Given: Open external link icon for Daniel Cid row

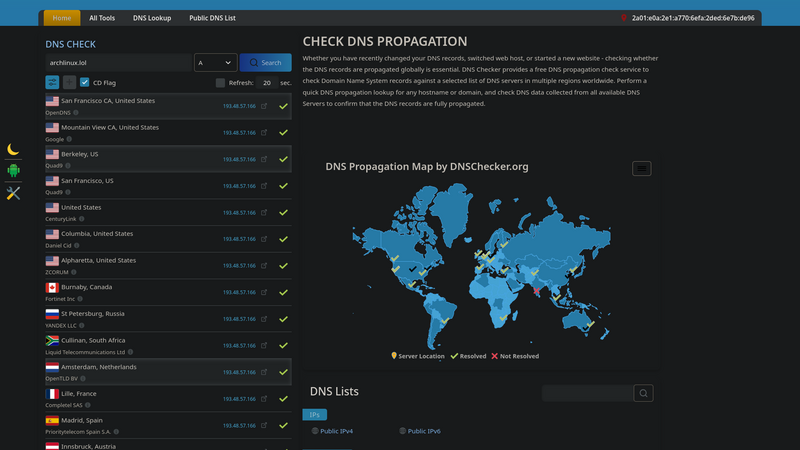Looking at the screenshot, I should click(x=264, y=239).
